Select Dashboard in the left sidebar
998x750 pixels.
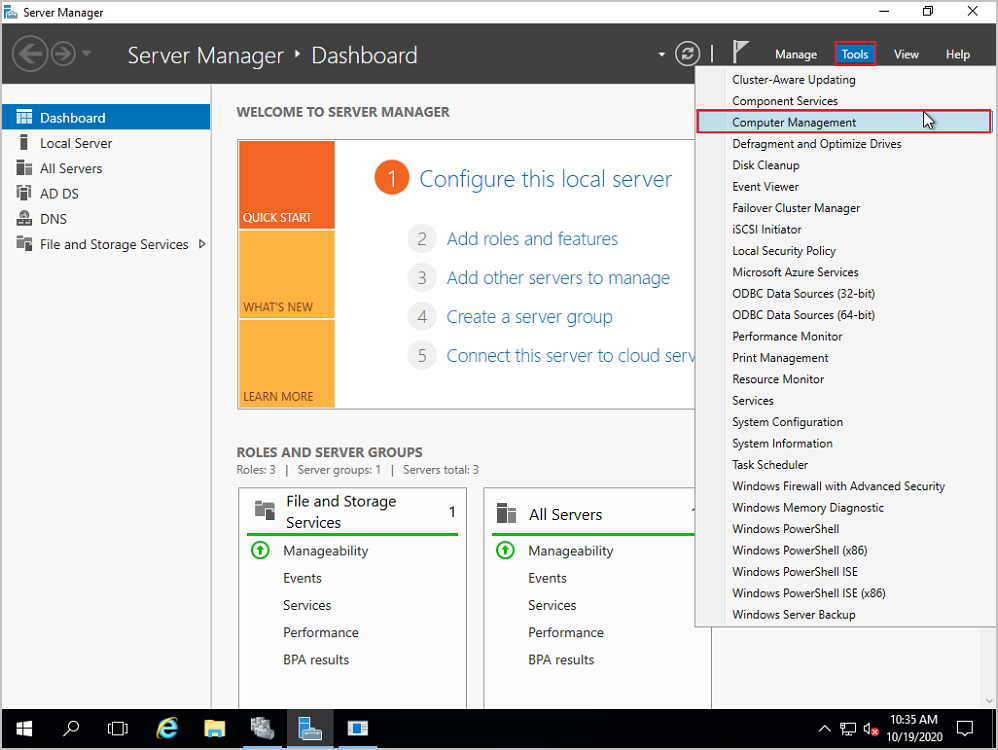click(106, 118)
